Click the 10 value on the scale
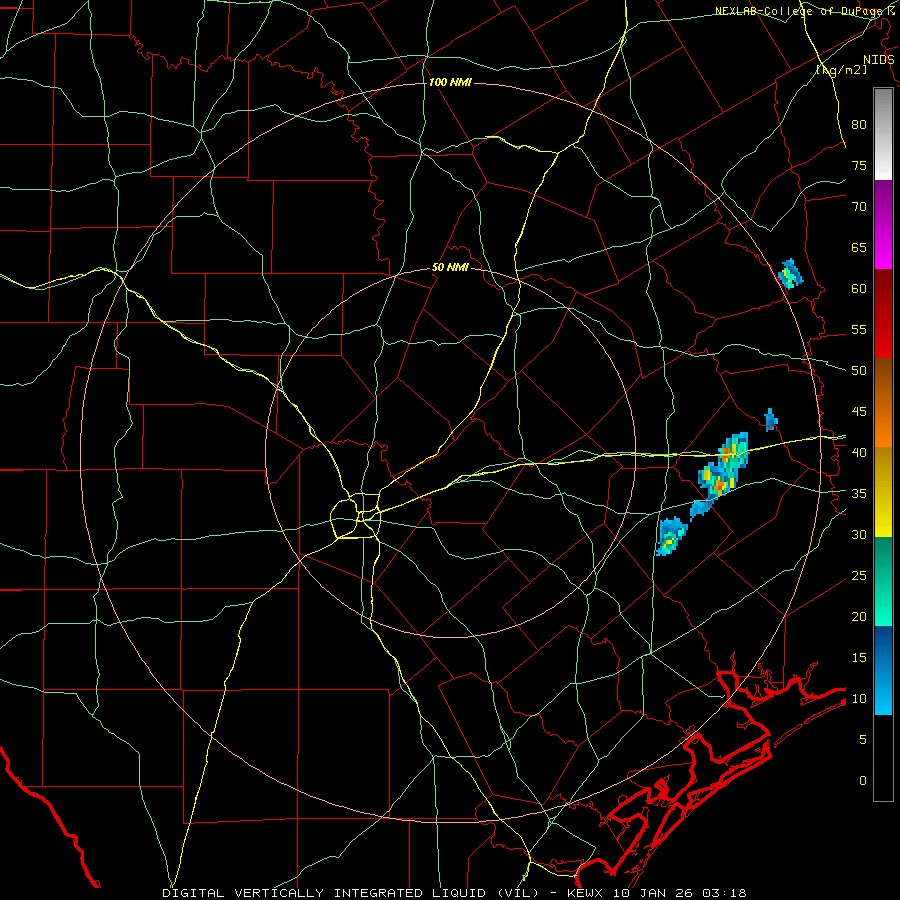 859,699
